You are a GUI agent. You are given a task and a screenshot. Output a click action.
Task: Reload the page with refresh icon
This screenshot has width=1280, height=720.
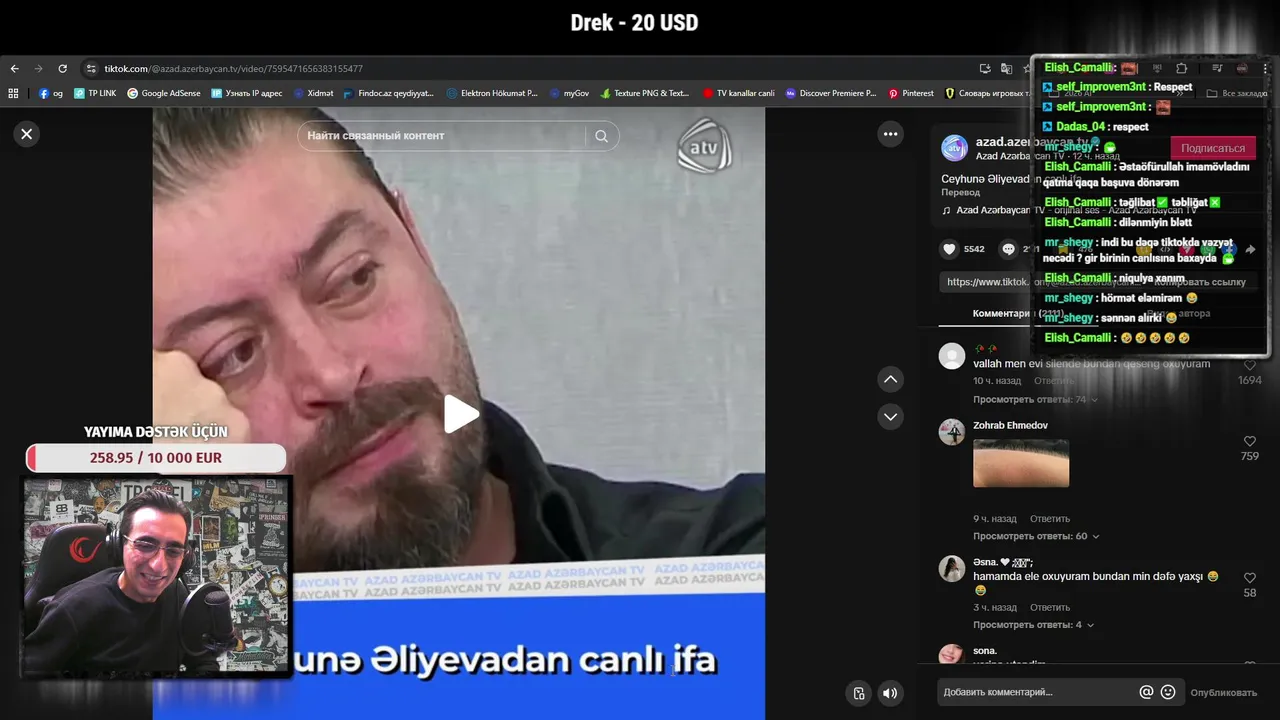pyautogui.click(x=62, y=68)
